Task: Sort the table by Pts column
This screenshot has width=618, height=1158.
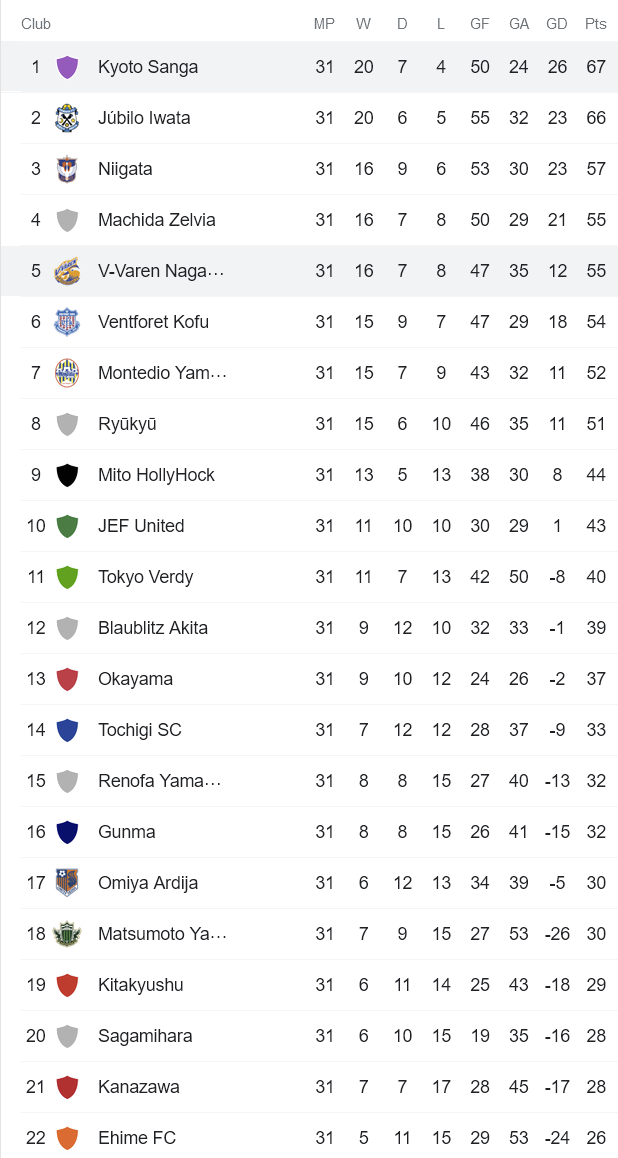Action: click(x=596, y=22)
